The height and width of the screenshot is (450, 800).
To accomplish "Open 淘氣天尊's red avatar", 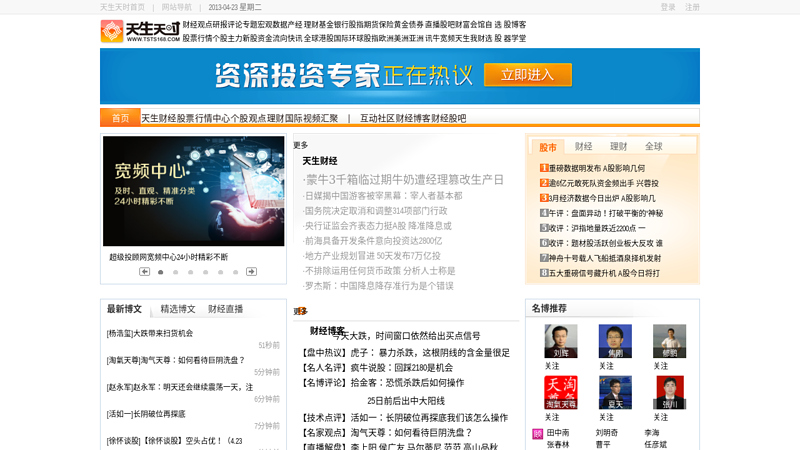I will 561,392.
